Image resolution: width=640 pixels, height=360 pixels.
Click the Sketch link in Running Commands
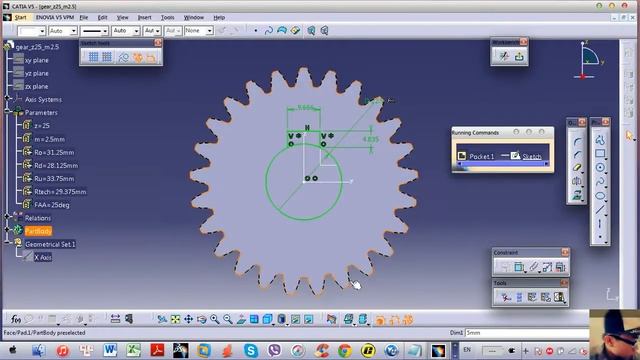(531, 157)
